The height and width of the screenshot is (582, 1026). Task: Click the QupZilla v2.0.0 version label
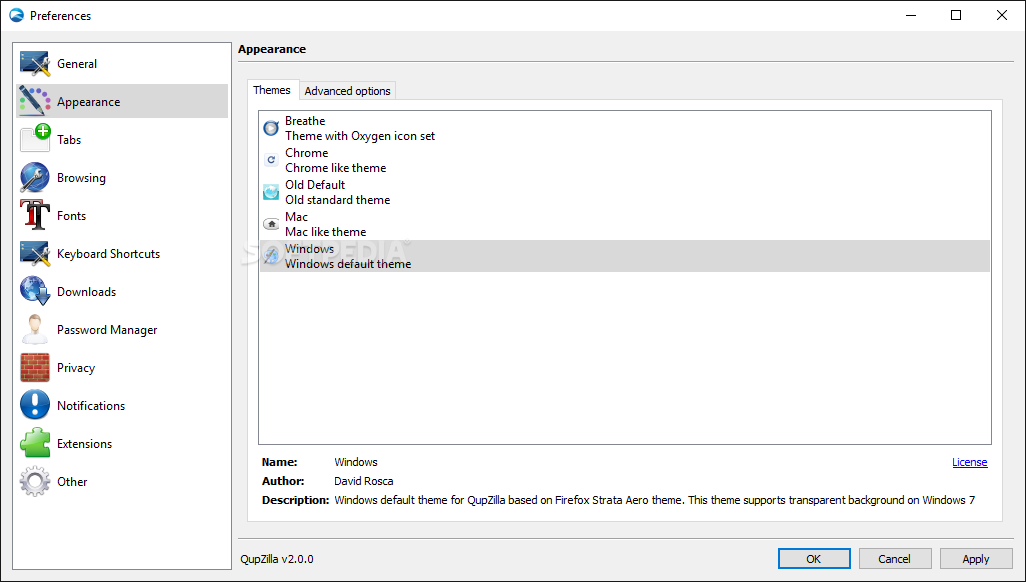(277, 559)
